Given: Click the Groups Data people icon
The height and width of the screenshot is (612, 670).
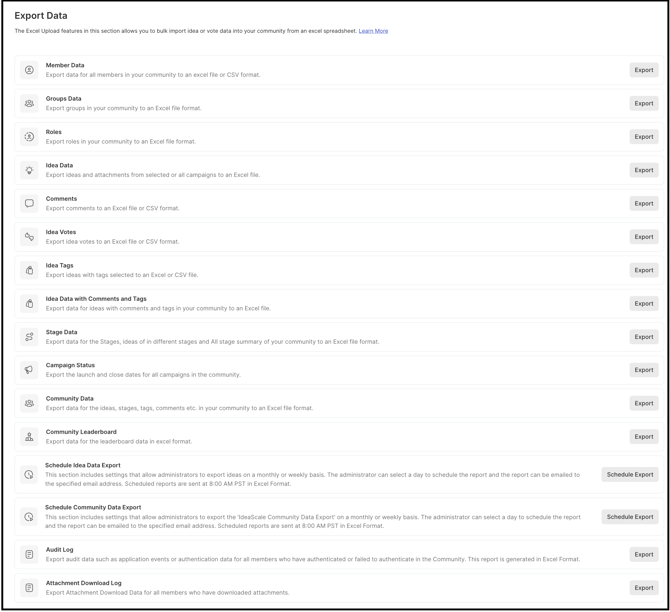Looking at the screenshot, I should point(29,103).
